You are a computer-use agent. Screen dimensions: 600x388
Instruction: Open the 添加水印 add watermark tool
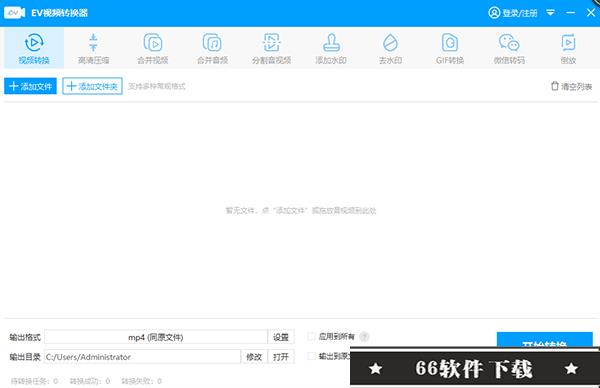331,48
